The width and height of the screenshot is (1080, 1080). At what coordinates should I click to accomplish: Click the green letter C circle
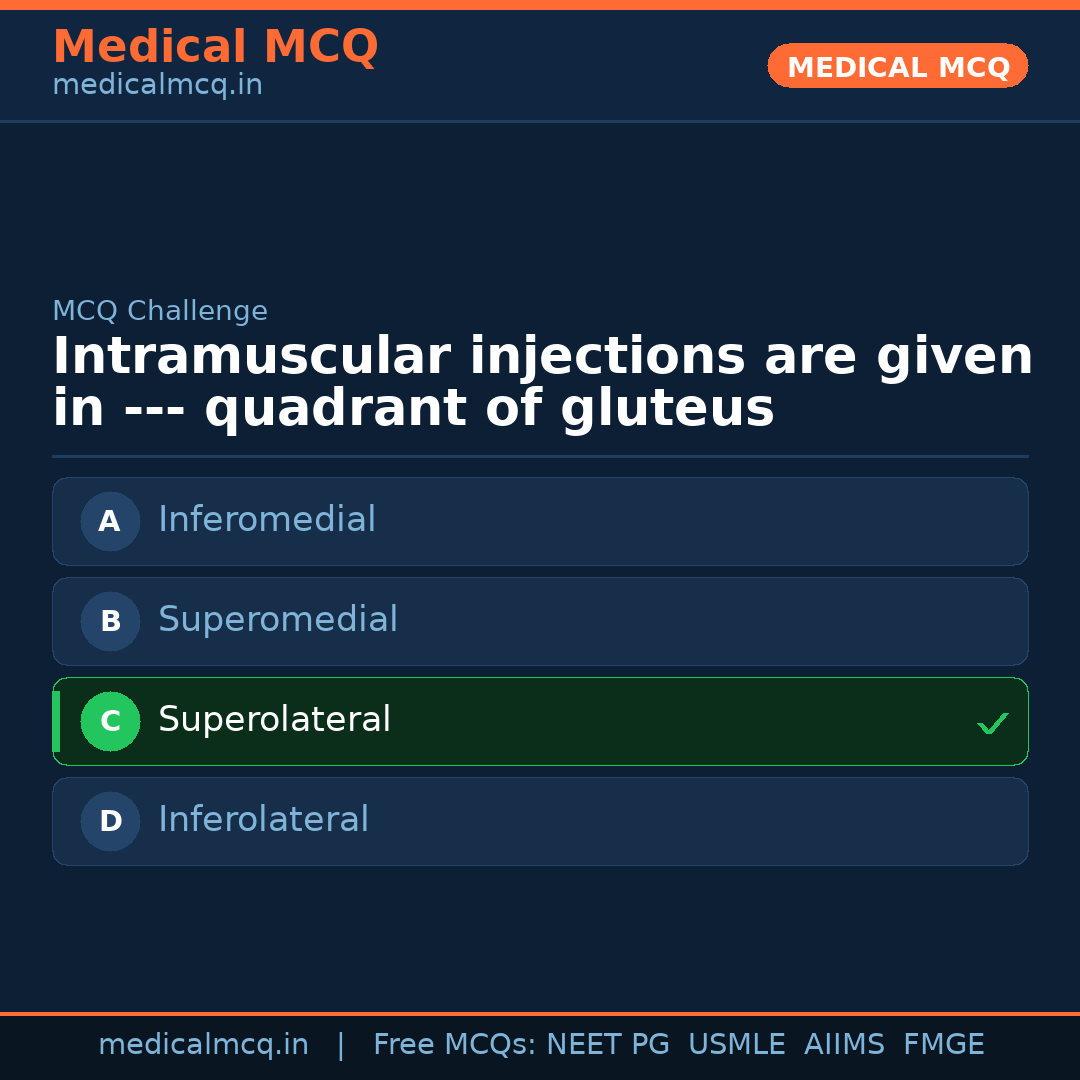[110, 721]
